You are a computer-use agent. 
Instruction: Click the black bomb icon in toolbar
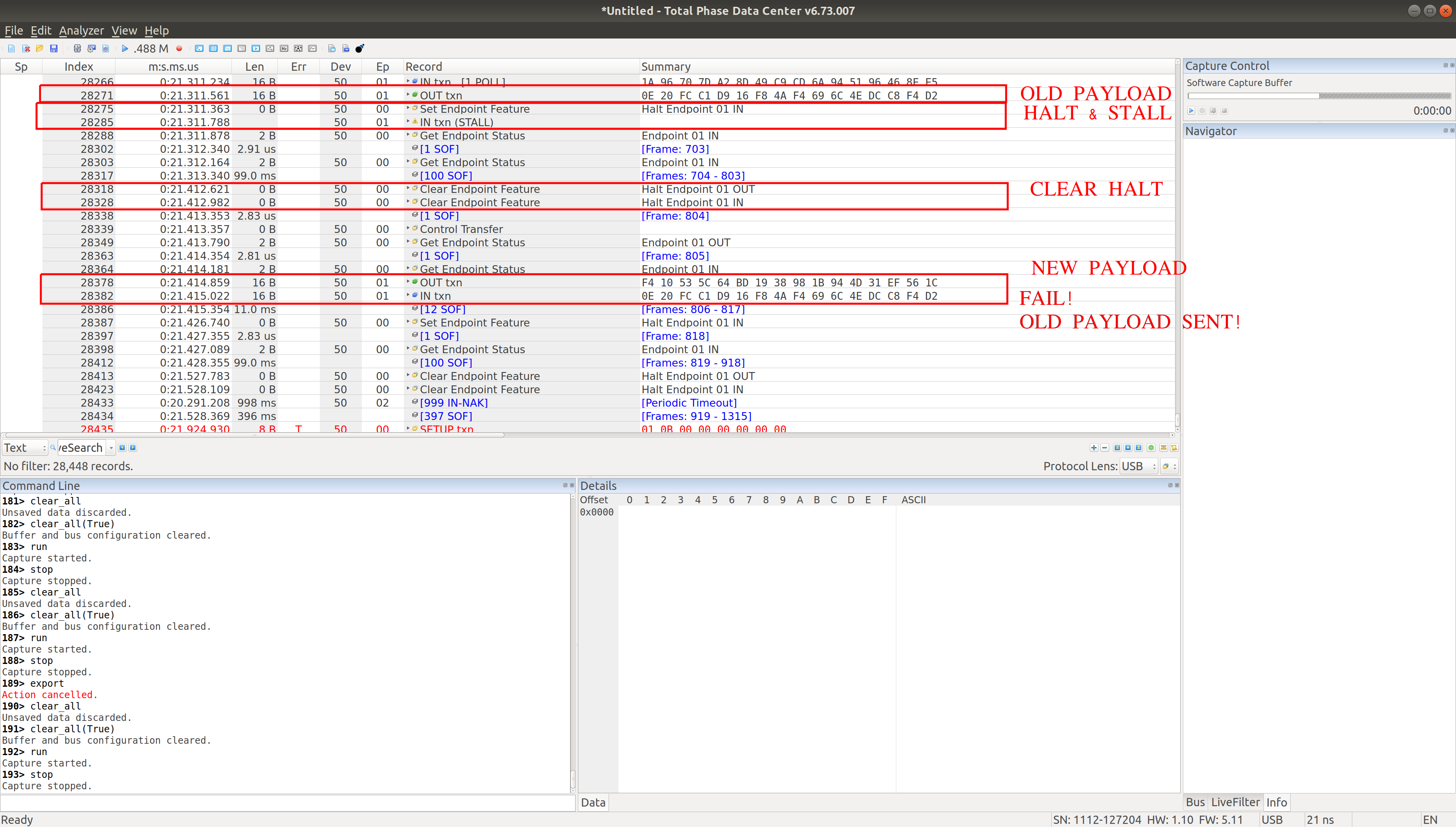click(359, 48)
